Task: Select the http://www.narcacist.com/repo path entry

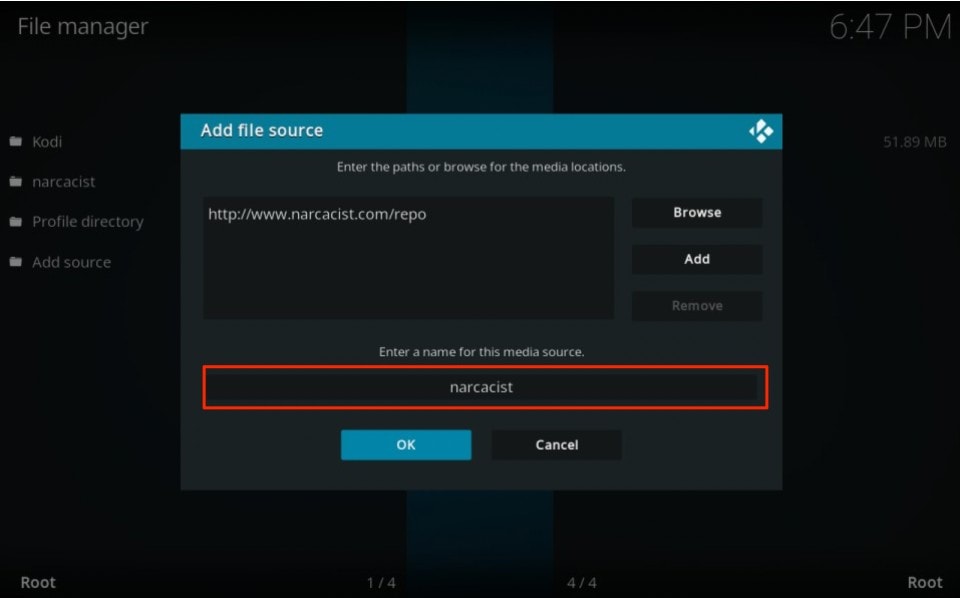Action: 317,214
